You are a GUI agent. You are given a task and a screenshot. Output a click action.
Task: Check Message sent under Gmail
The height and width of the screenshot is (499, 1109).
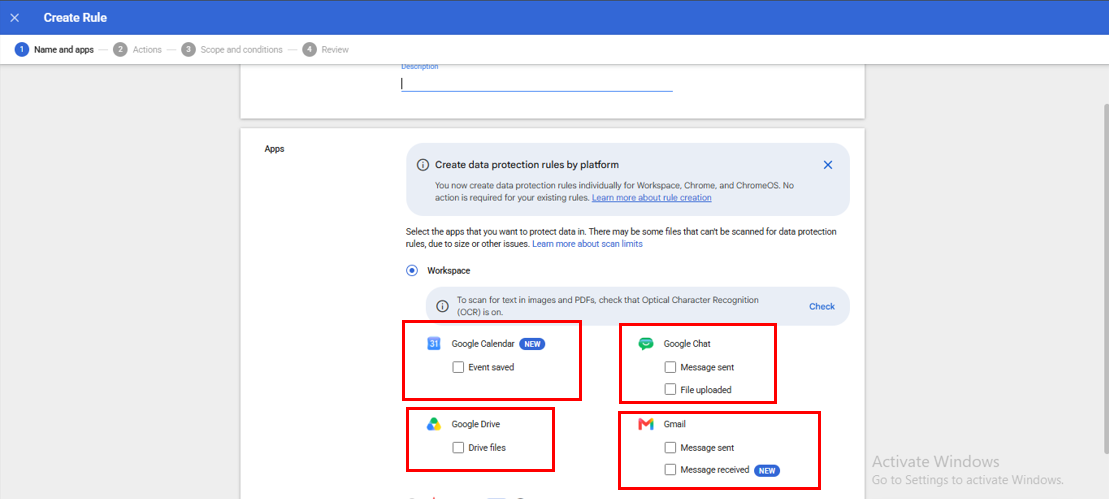pos(670,447)
